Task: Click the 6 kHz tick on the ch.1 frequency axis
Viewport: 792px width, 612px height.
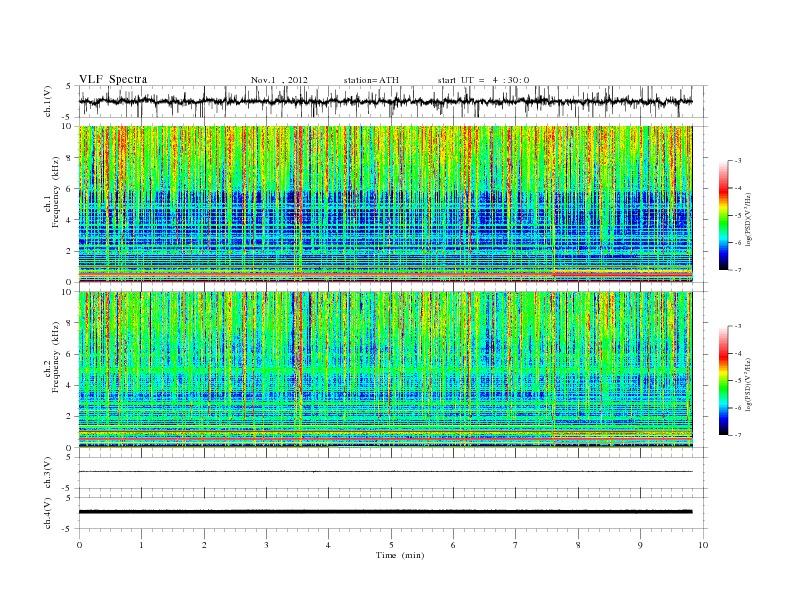Action: pos(69,188)
